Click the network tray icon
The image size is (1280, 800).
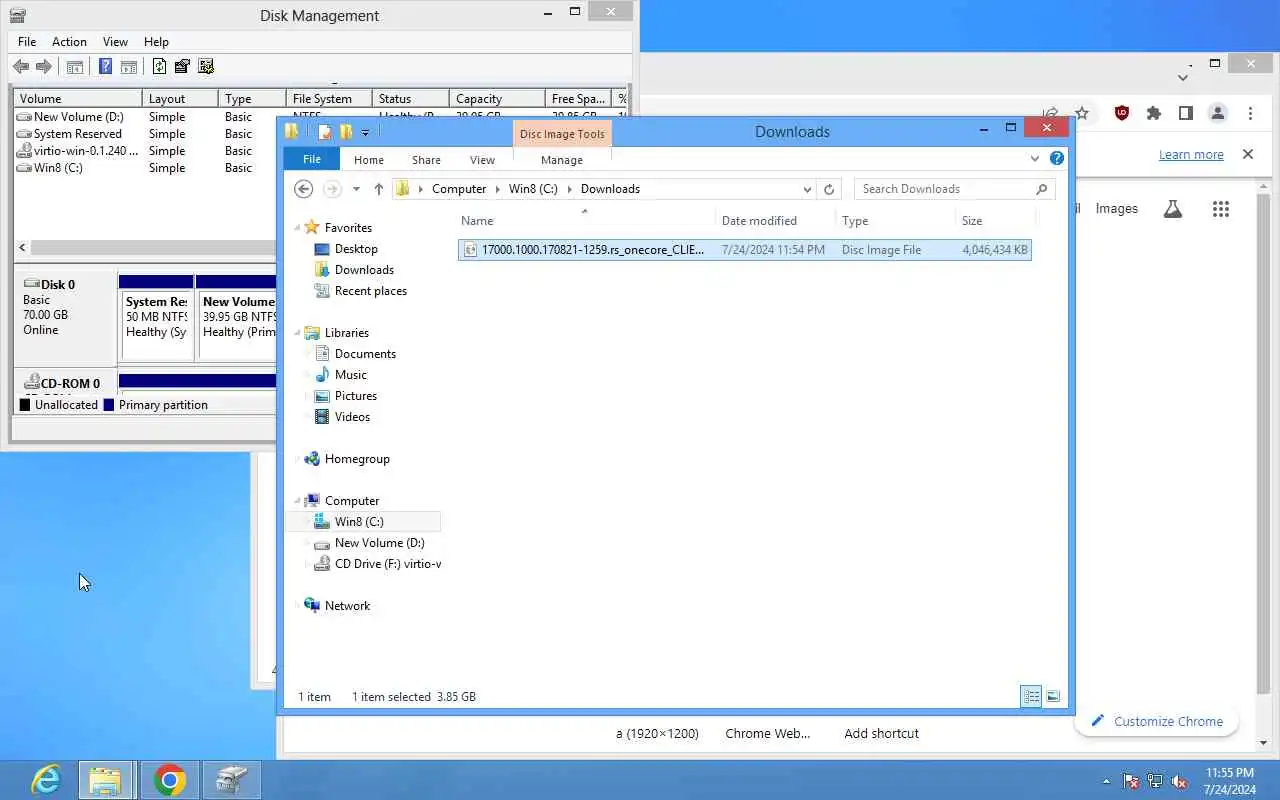[1155, 781]
